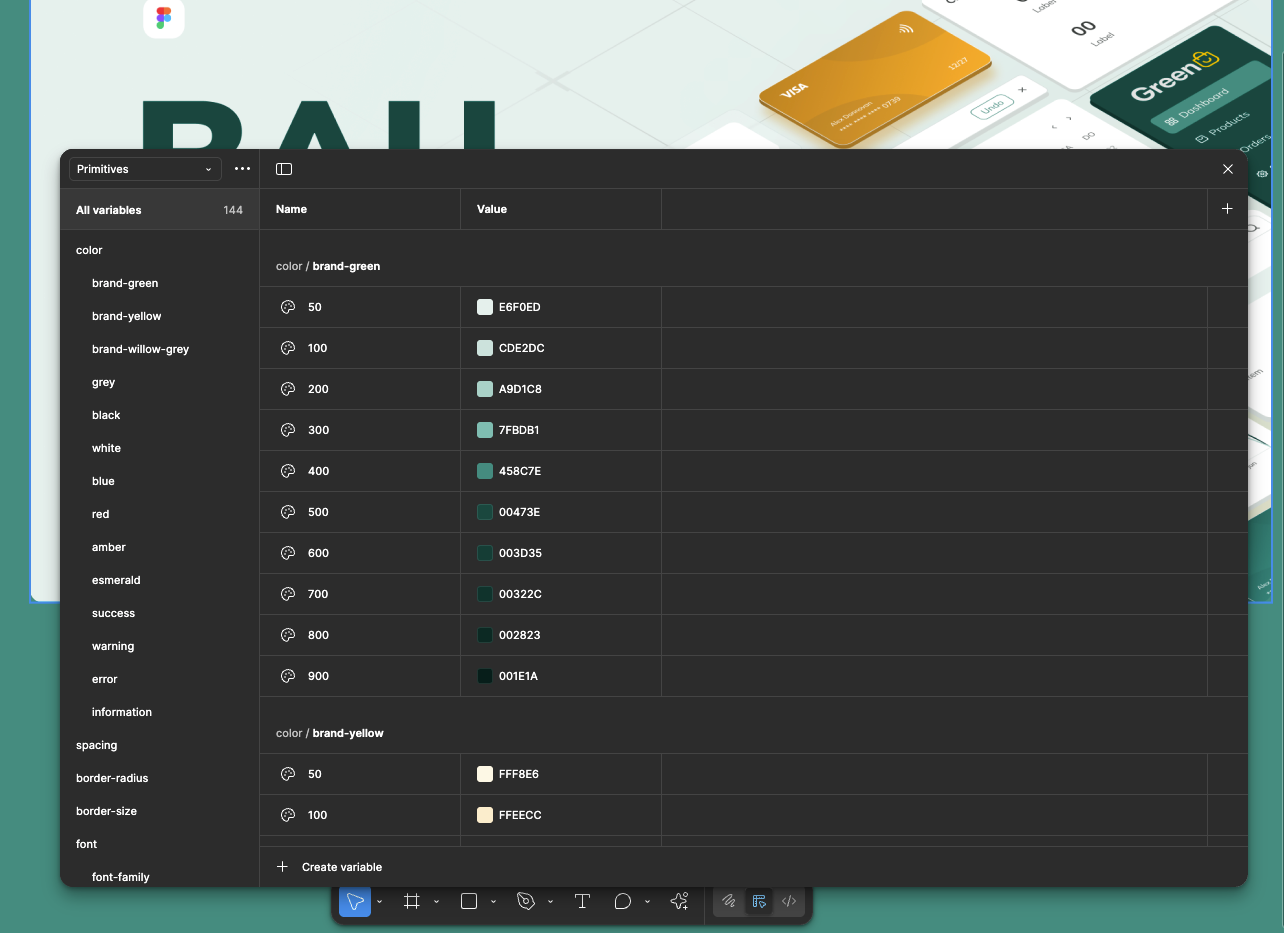Click the E6F0ED color swatch
This screenshot has height=933, width=1284.
[486, 307]
